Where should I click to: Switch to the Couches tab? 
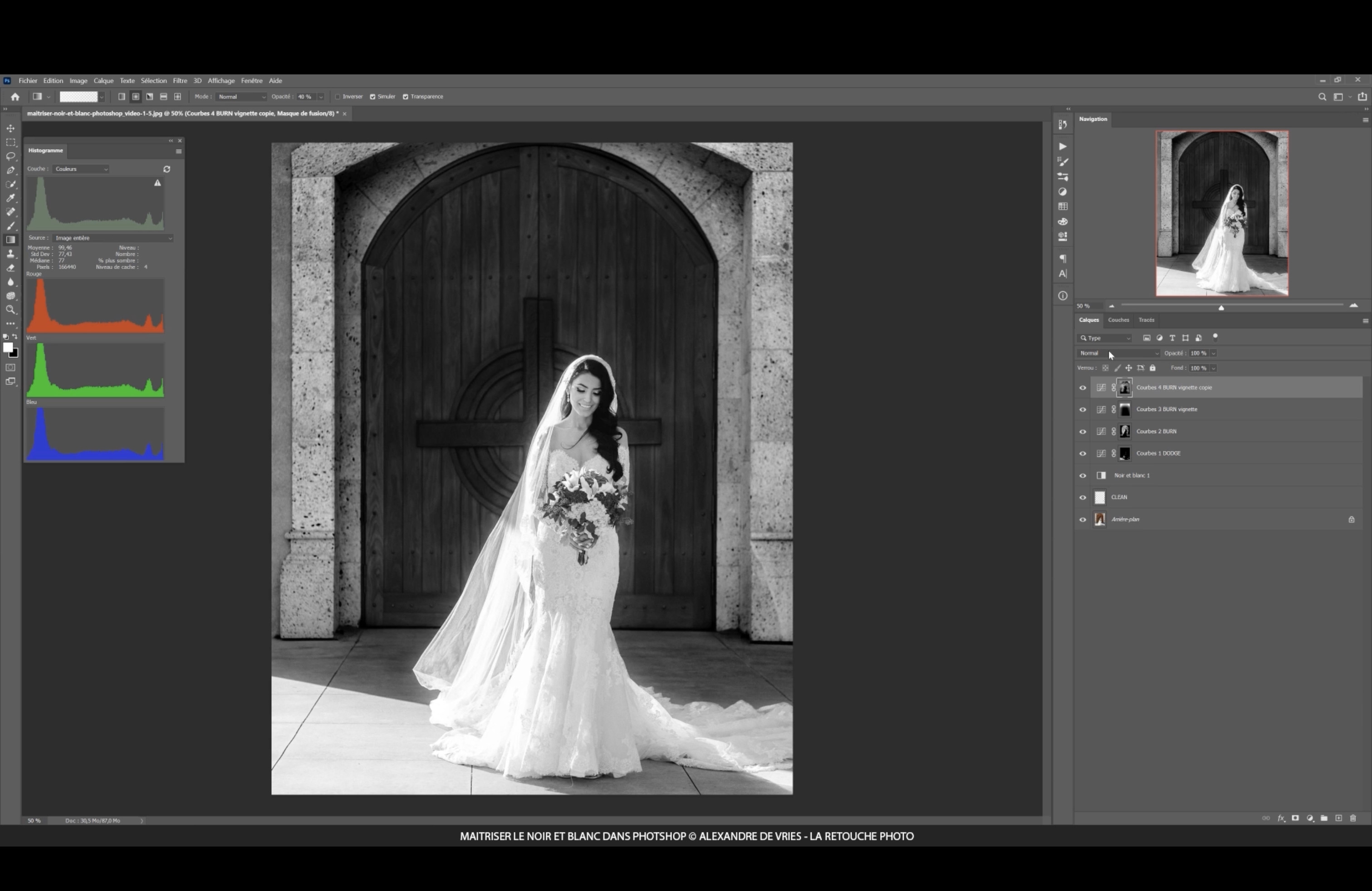1118,320
